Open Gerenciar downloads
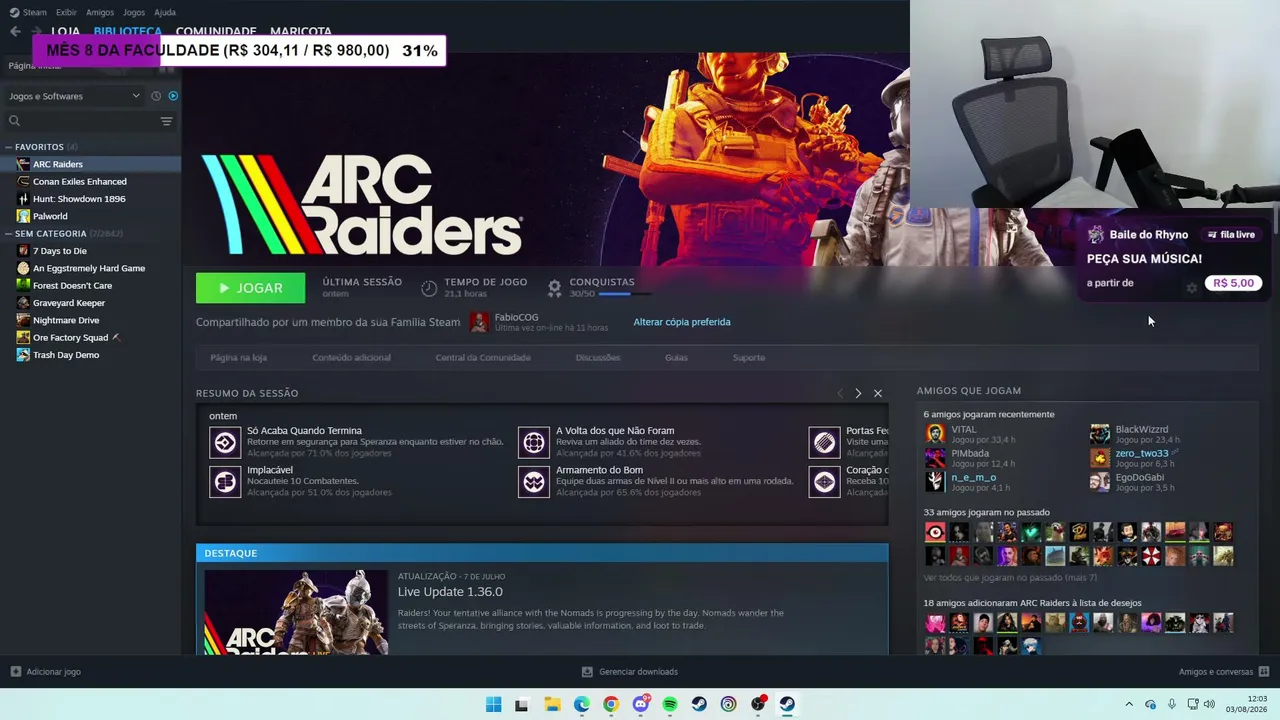The width and height of the screenshot is (1280, 720). [x=638, y=672]
